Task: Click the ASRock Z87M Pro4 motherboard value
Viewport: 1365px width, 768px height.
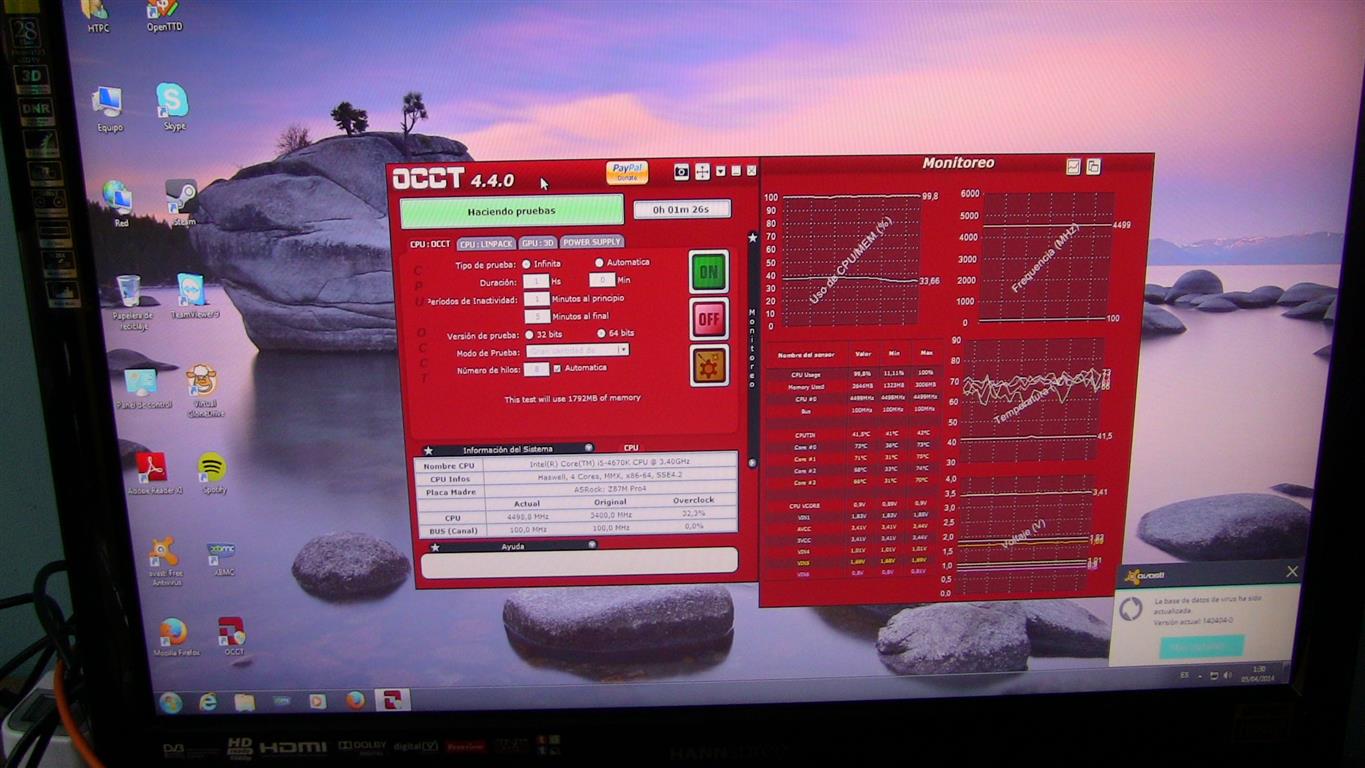Action: pyautogui.click(x=609, y=490)
